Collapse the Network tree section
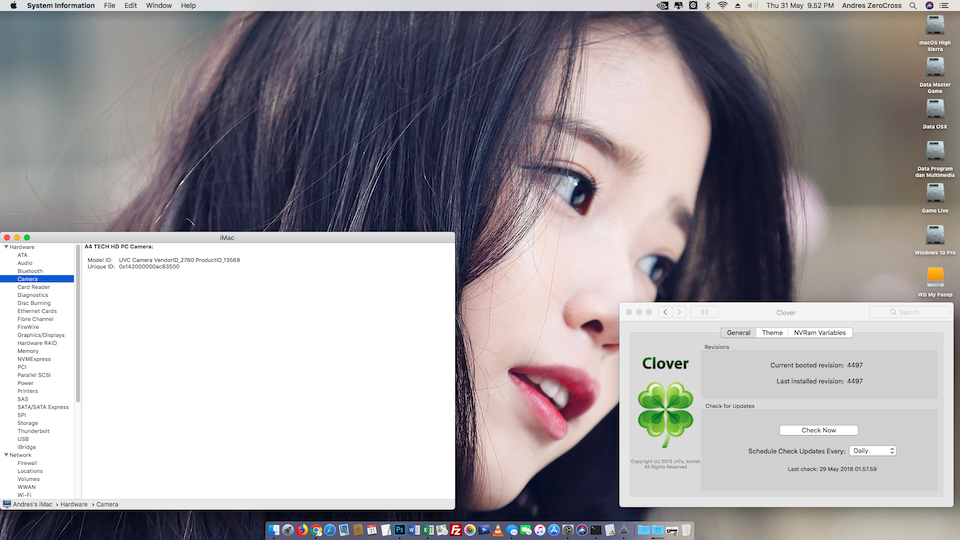The image size is (960, 540). coord(6,455)
